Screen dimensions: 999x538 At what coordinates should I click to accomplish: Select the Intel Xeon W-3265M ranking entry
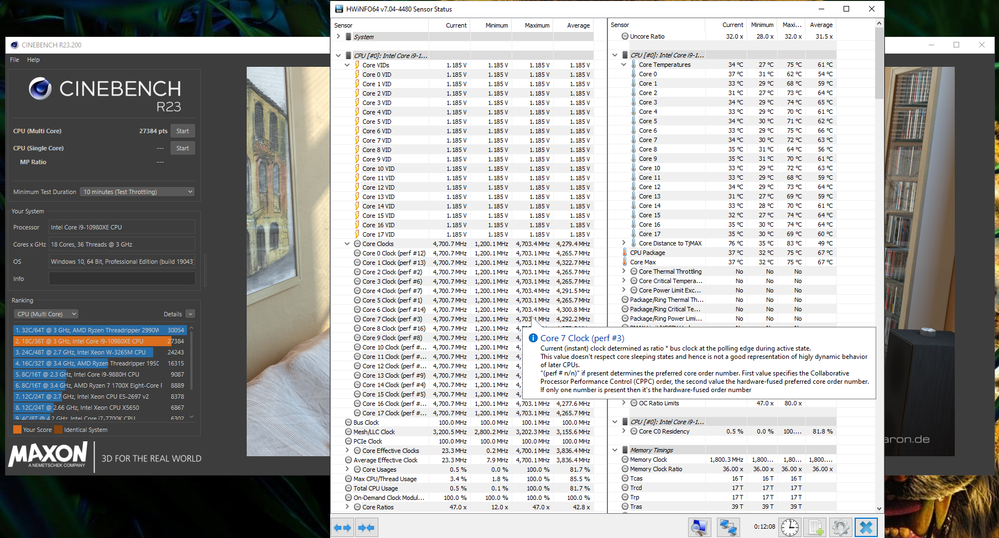click(x=99, y=352)
